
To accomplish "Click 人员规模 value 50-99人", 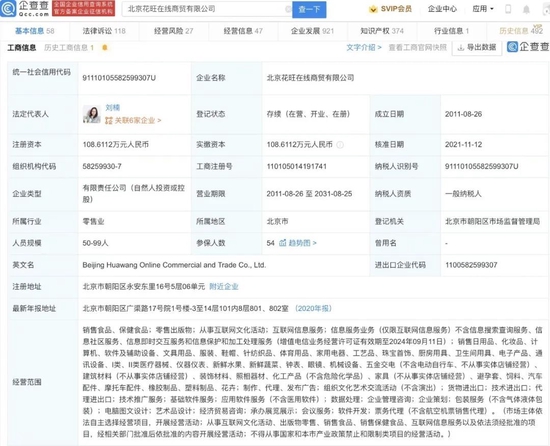I will coord(95,243).
